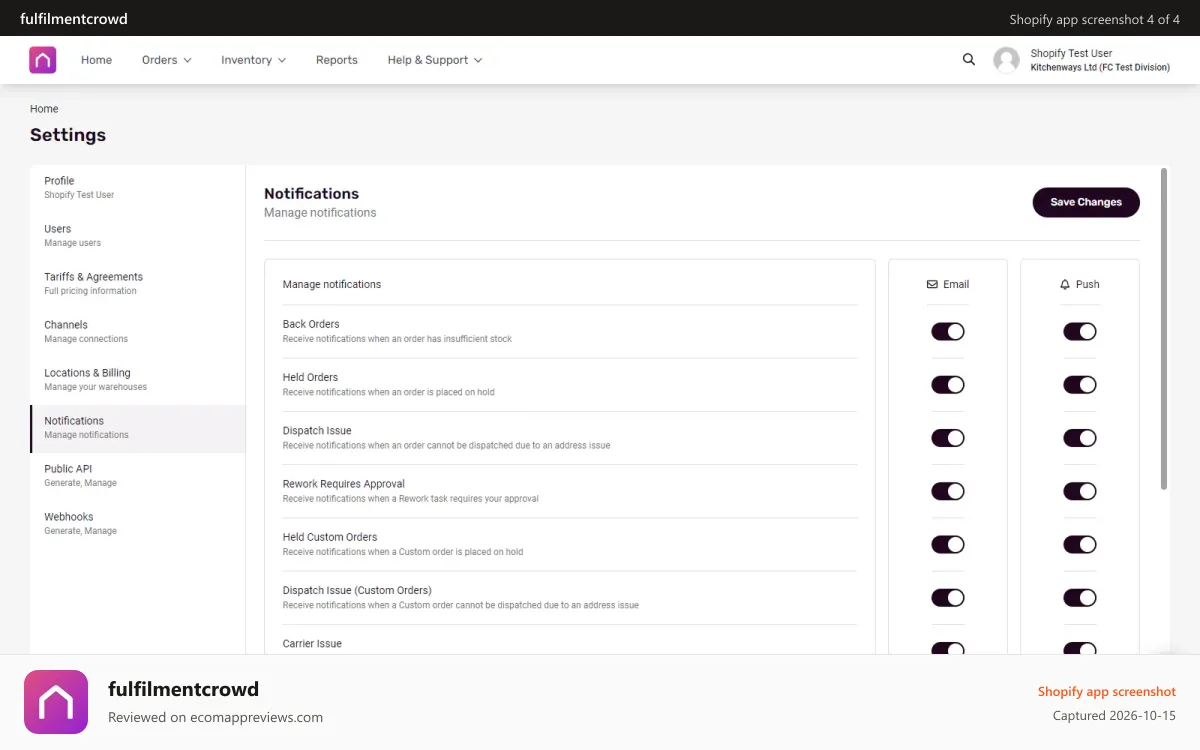Toggle Dispatch Issue push switch
Viewport: 1200px width, 750px height.
(1080, 438)
